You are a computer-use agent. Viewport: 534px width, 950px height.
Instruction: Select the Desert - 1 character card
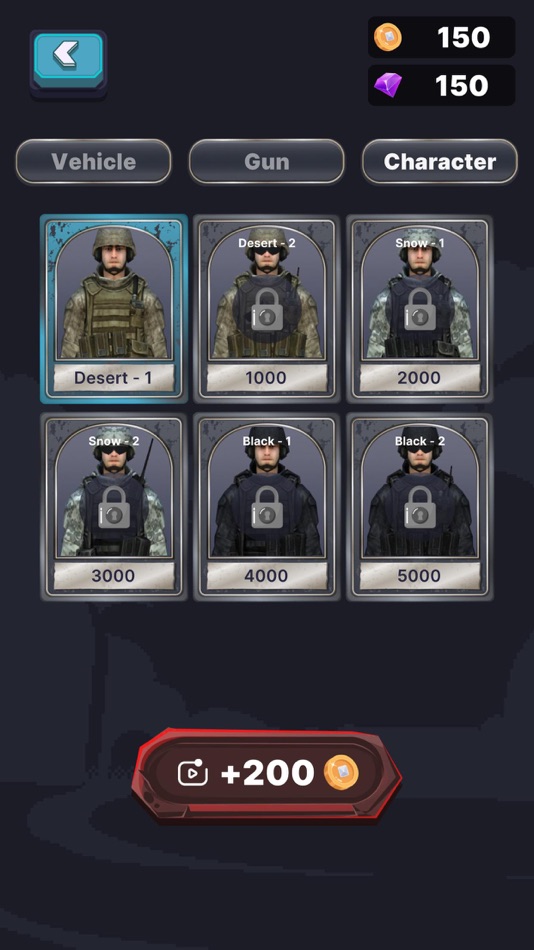pyautogui.click(x=114, y=309)
